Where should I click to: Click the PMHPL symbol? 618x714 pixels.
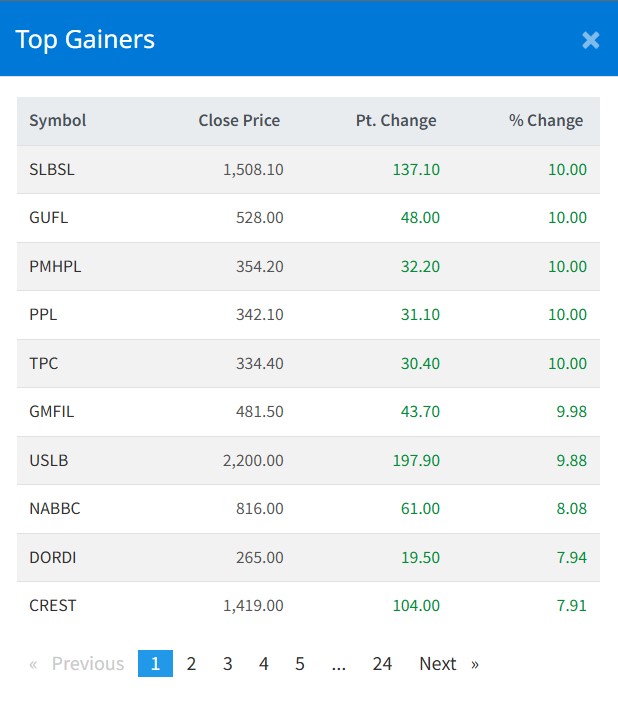pyautogui.click(x=54, y=266)
